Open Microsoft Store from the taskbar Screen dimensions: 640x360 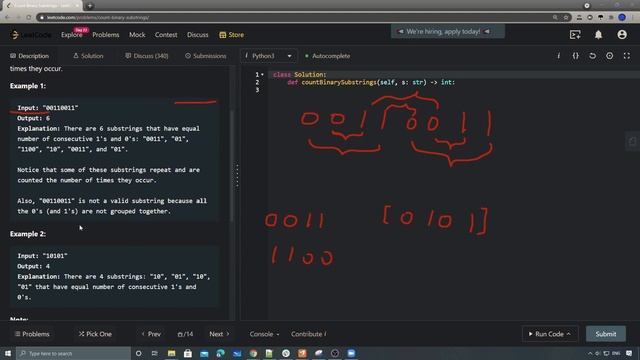pos(188,353)
